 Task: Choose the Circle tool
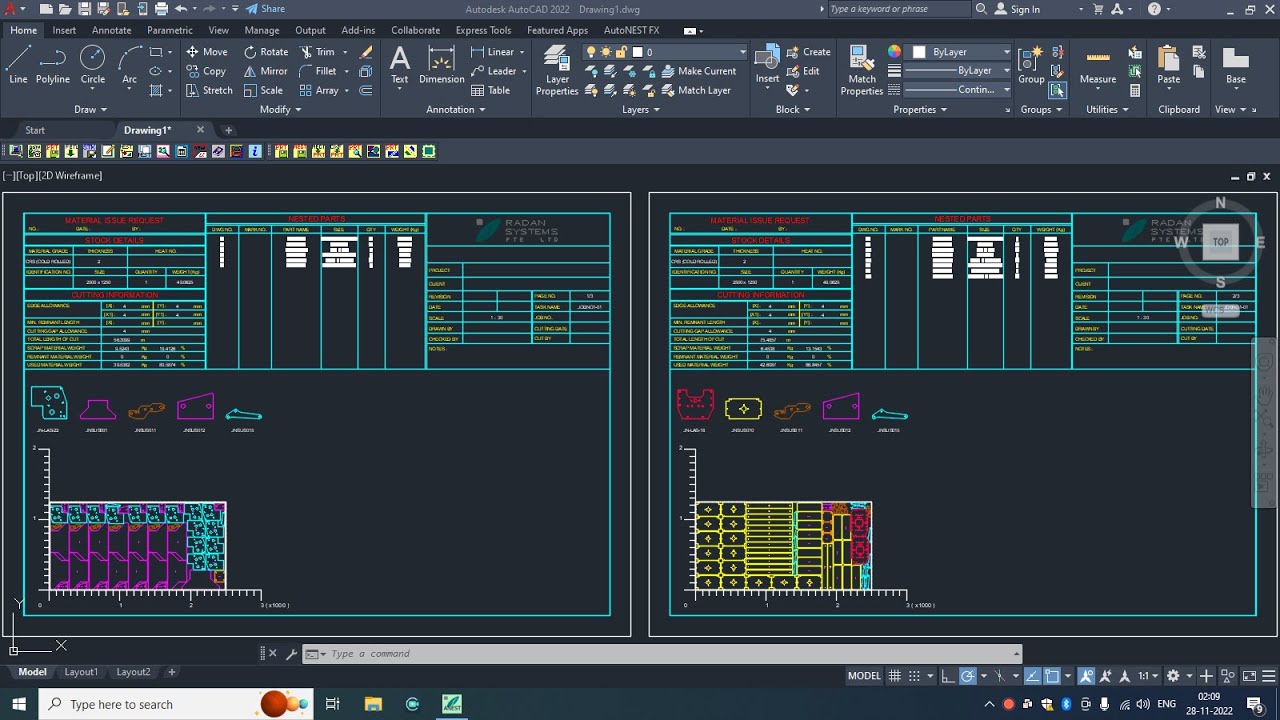[92, 65]
